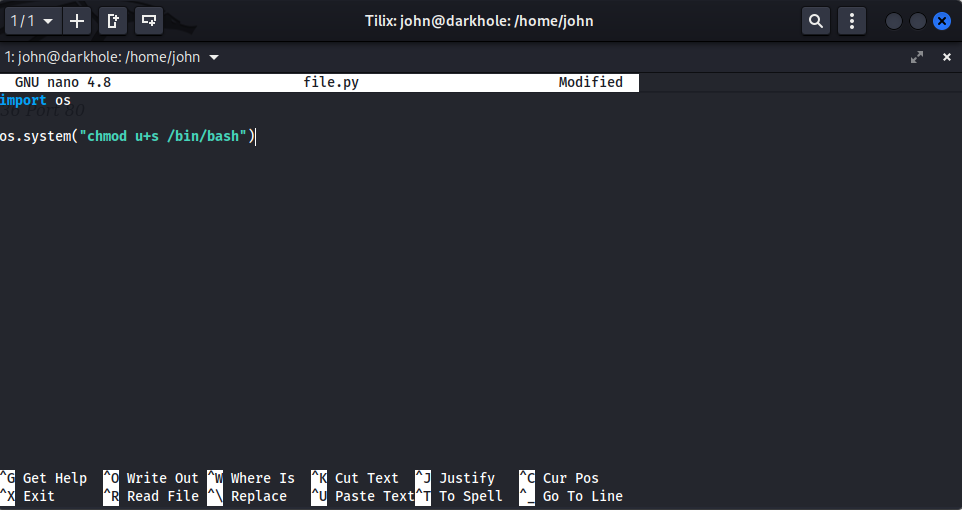The image size is (962, 510).
Task: Click the Write Out shortcut in nano
Action: pos(162,478)
